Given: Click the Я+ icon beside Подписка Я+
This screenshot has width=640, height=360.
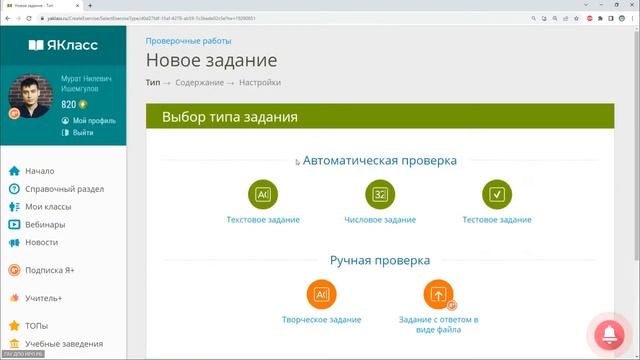Looking at the screenshot, I should coord(14,270).
